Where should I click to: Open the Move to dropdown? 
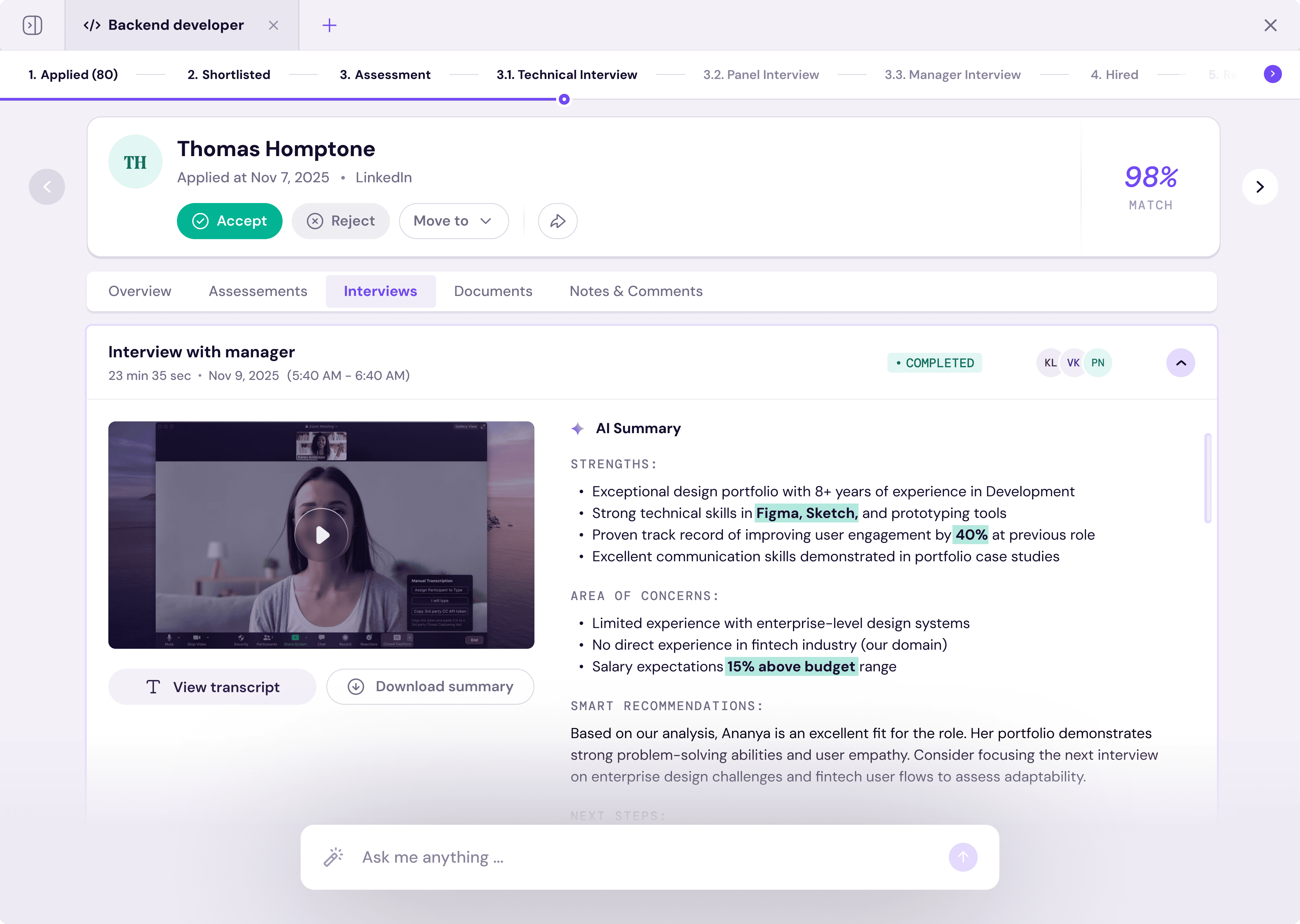click(453, 221)
